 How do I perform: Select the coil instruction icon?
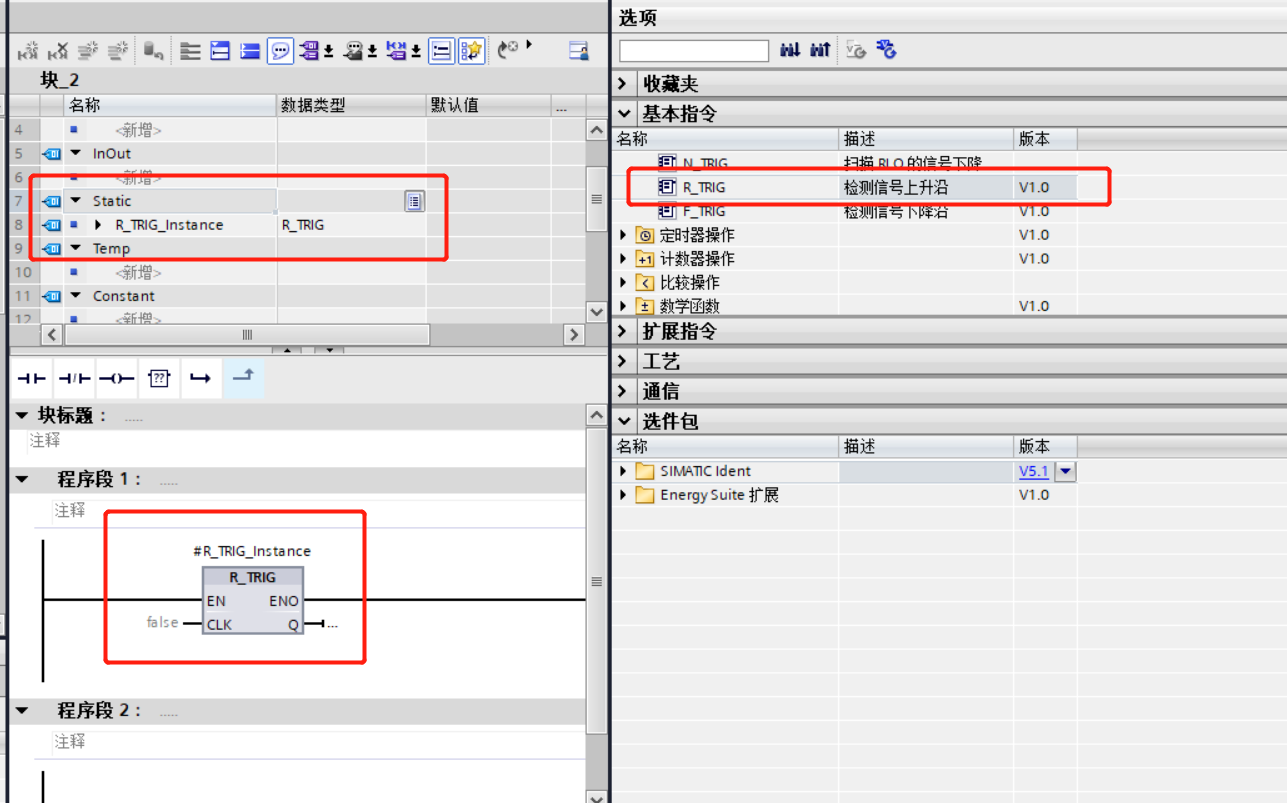pyautogui.click(x=115, y=378)
